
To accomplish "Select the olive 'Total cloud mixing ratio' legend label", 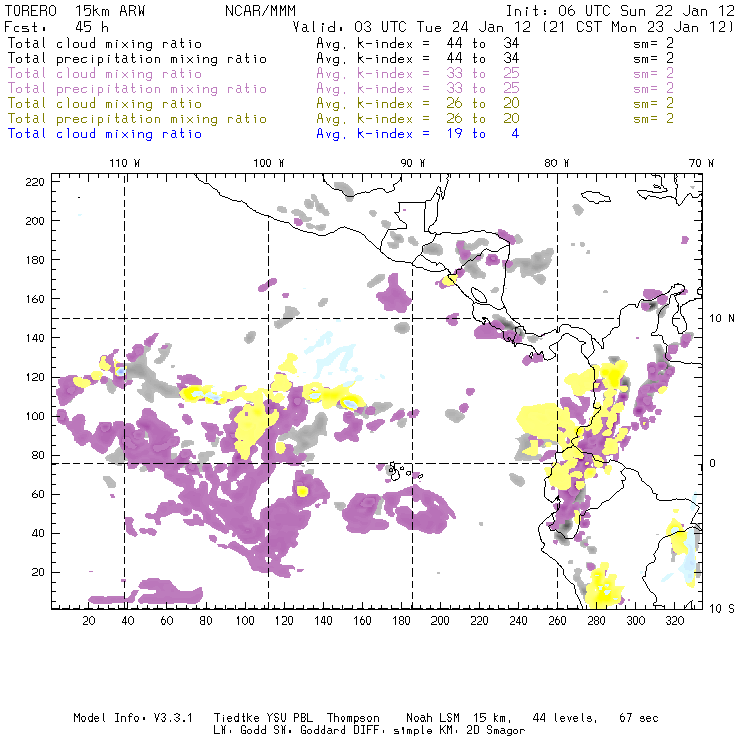I will coord(105,103).
